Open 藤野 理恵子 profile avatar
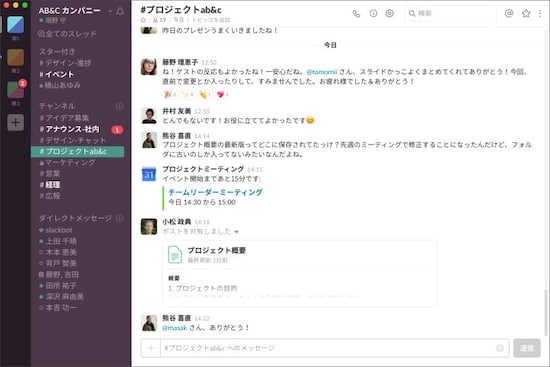The height and width of the screenshot is (367, 550). coord(149,67)
